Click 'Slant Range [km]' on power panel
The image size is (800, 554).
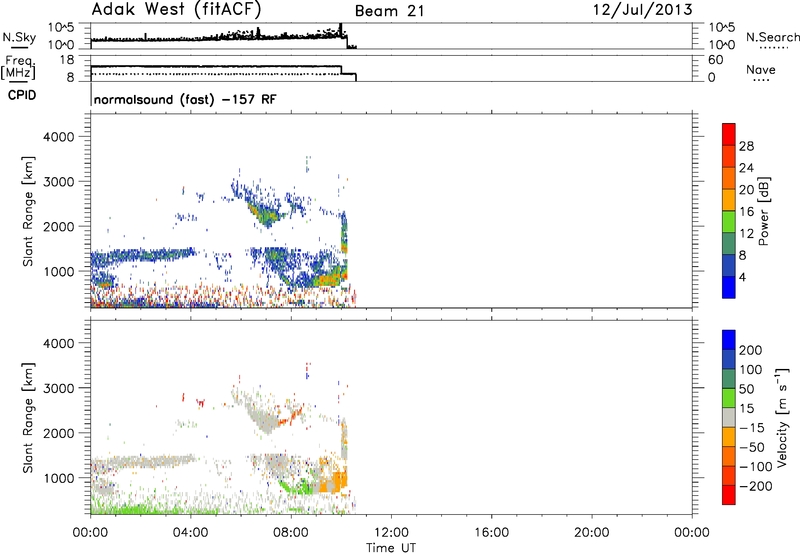(x=28, y=211)
